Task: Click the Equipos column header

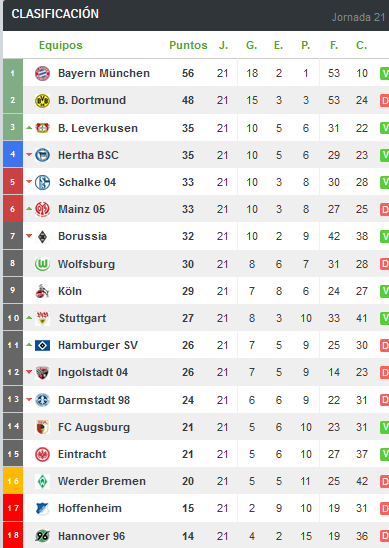Action: pos(60,45)
